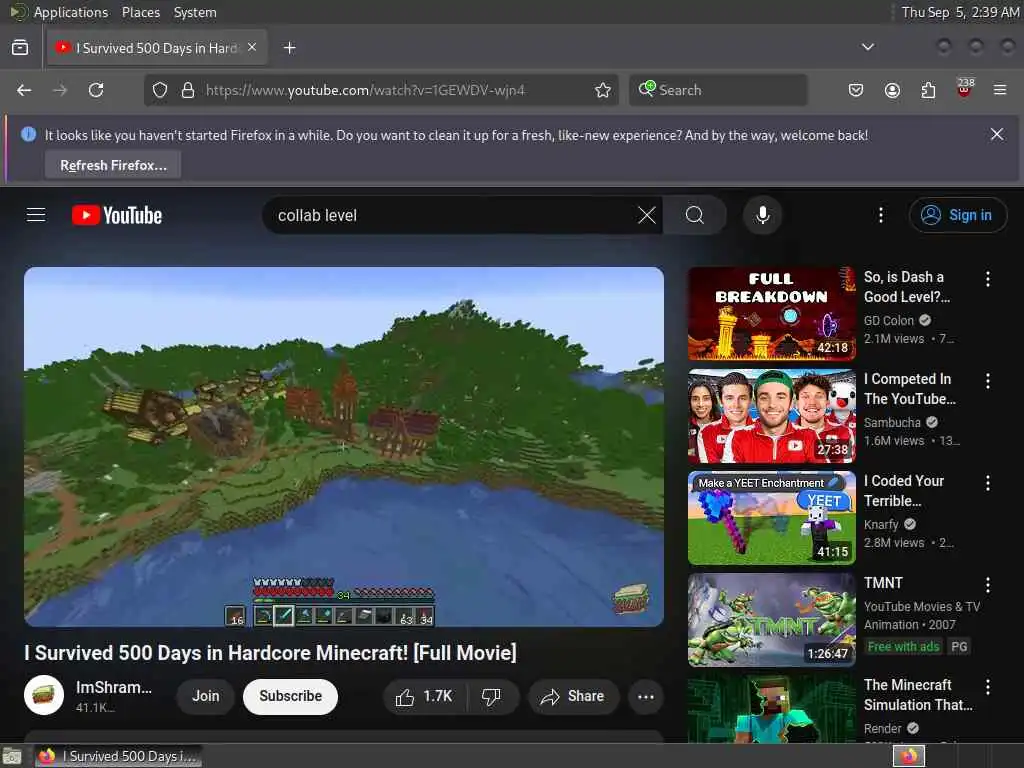Open options for 'I Coded Your Terrible' video

(x=987, y=483)
